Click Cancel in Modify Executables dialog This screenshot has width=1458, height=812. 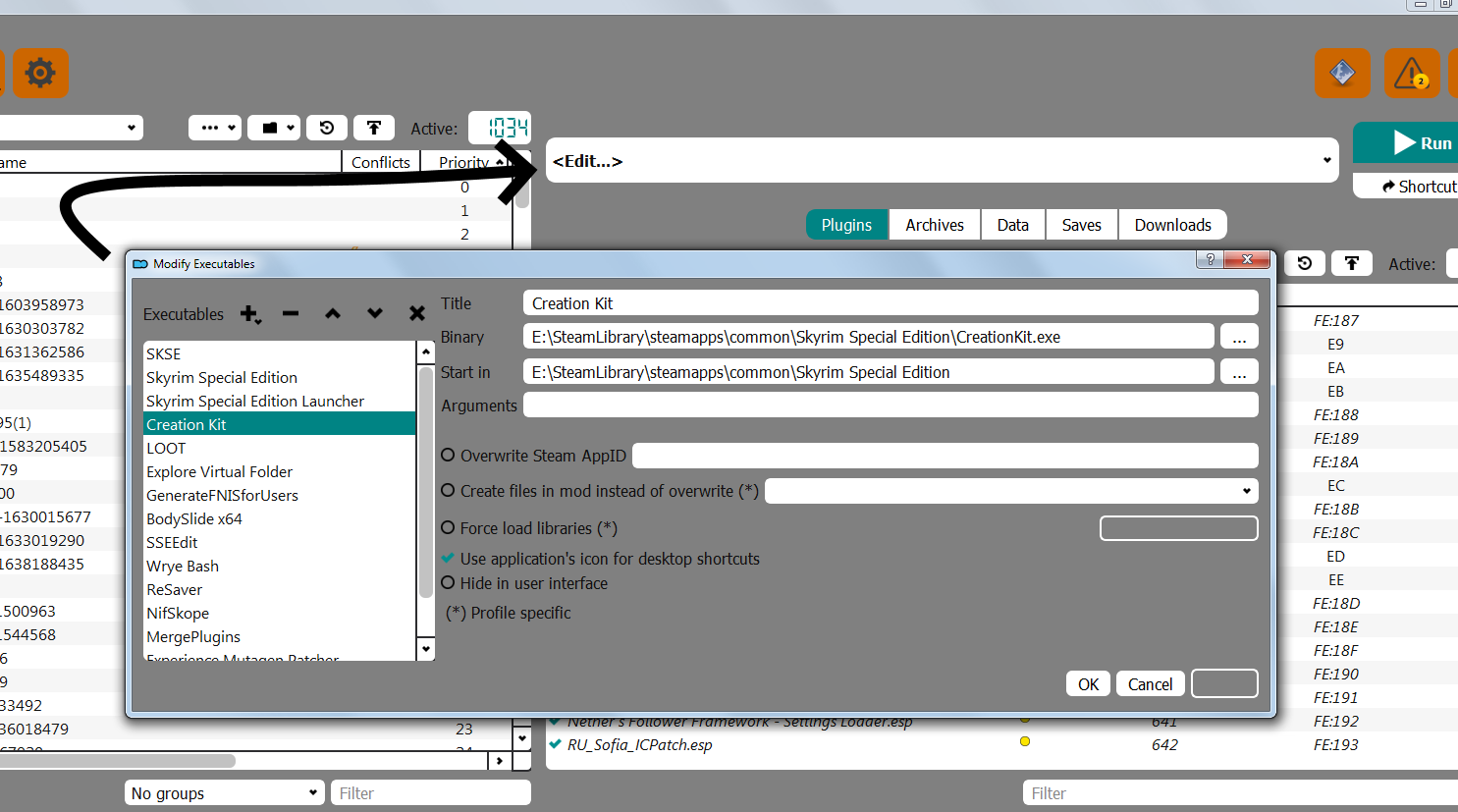[1151, 684]
